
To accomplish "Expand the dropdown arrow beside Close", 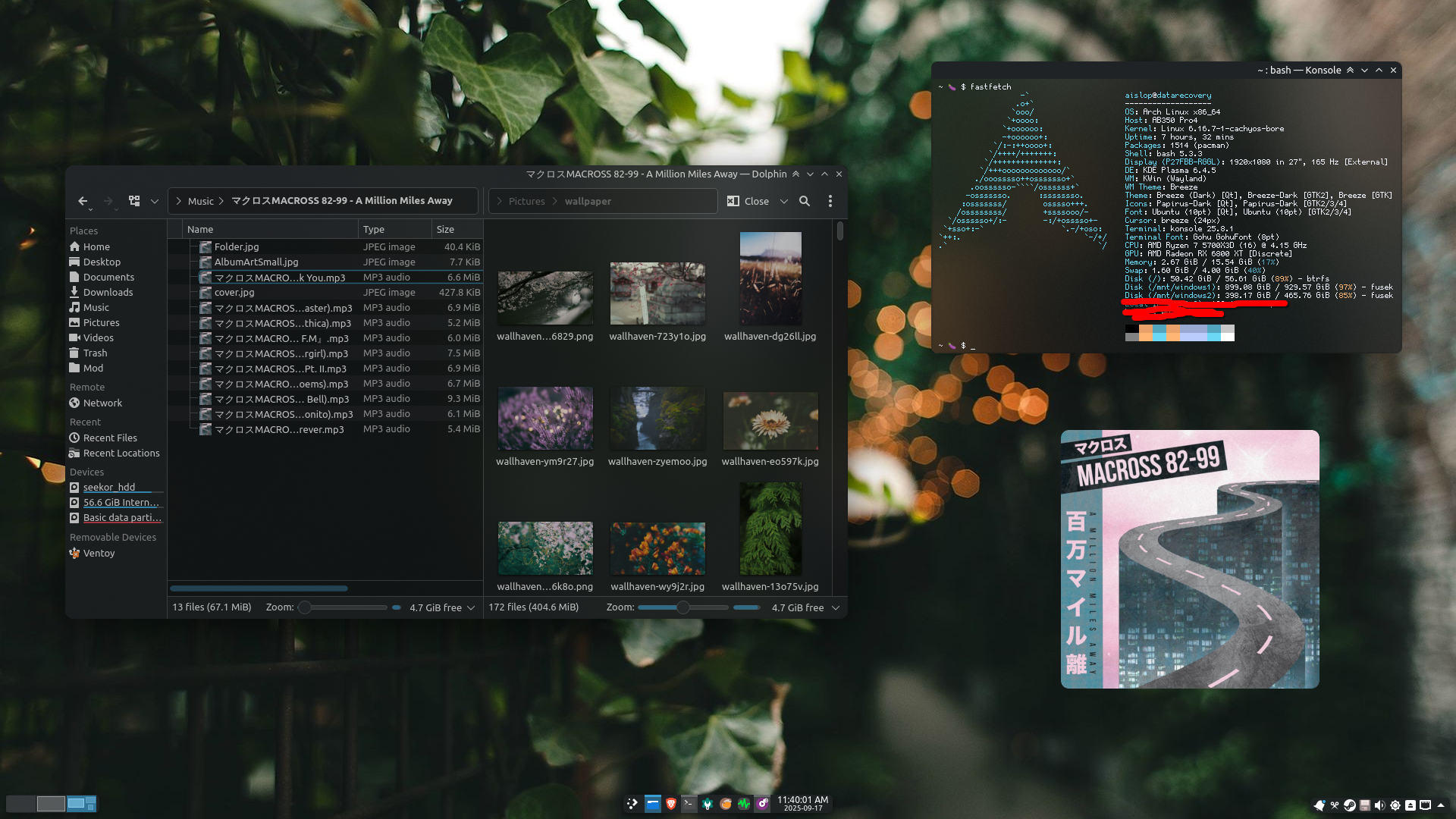I will click(783, 201).
